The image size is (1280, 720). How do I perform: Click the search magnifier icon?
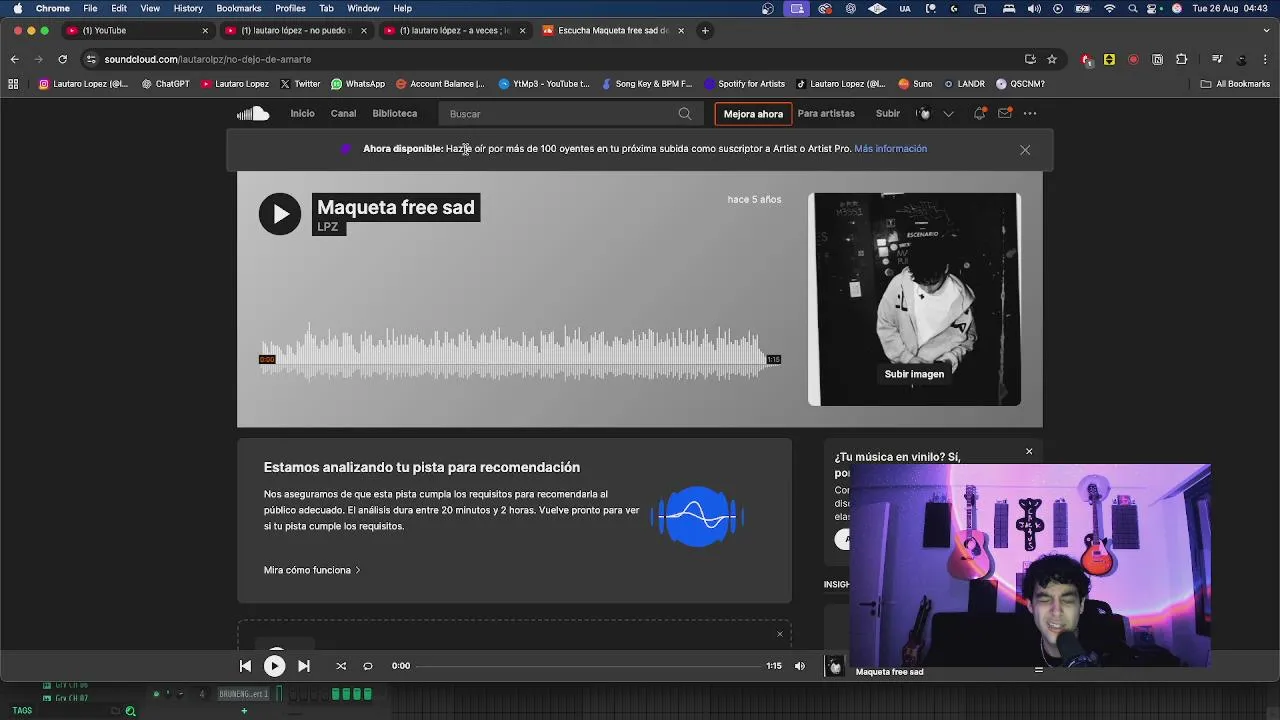tap(685, 114)
